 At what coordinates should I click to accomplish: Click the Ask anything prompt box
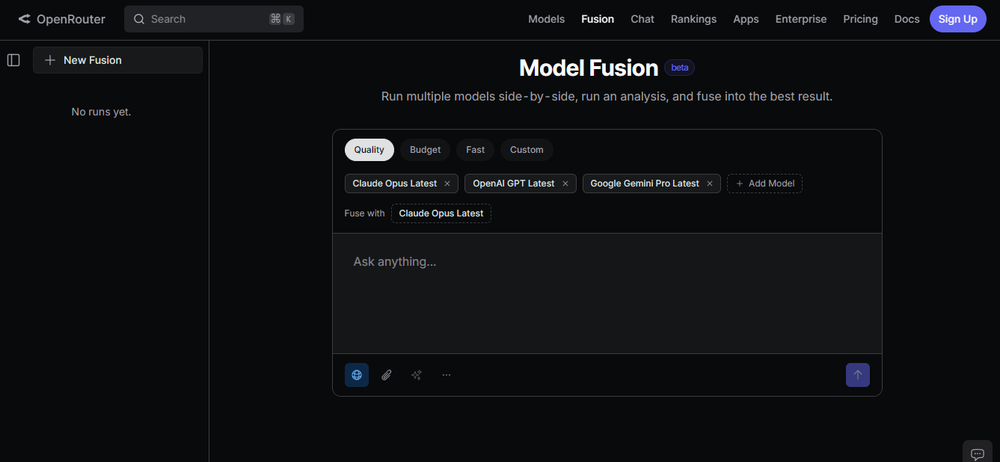tap(607, 294)
